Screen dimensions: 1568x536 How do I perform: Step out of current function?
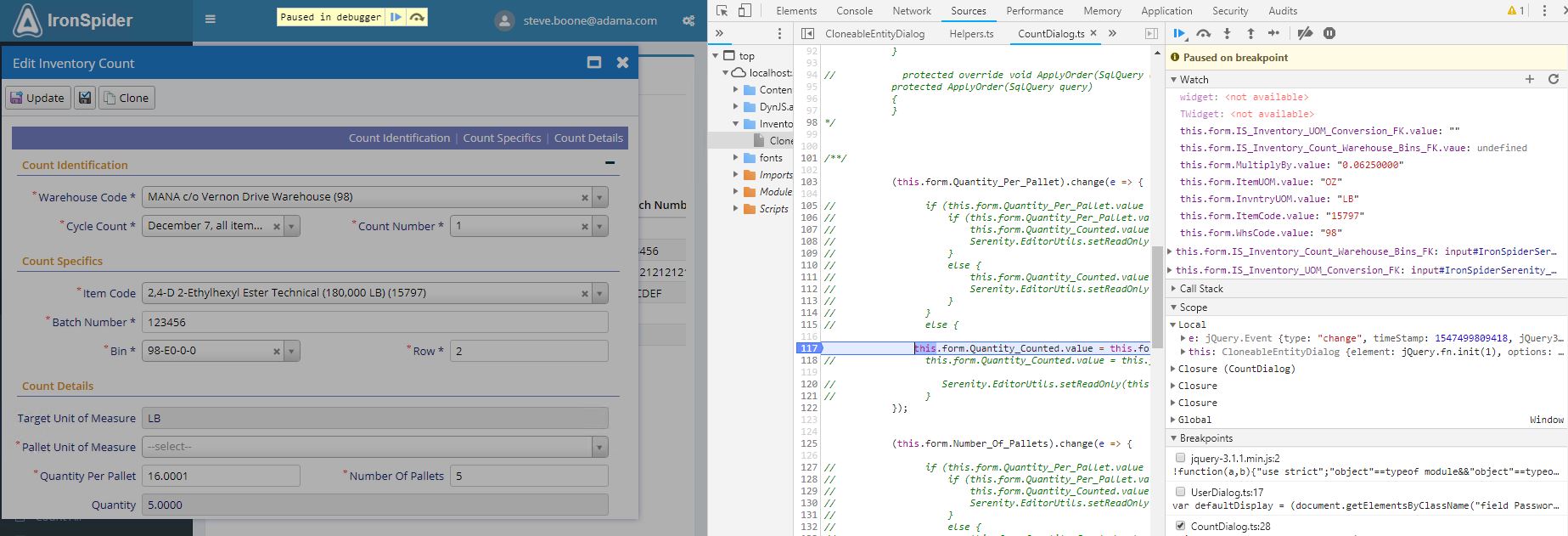[1250, 33]
